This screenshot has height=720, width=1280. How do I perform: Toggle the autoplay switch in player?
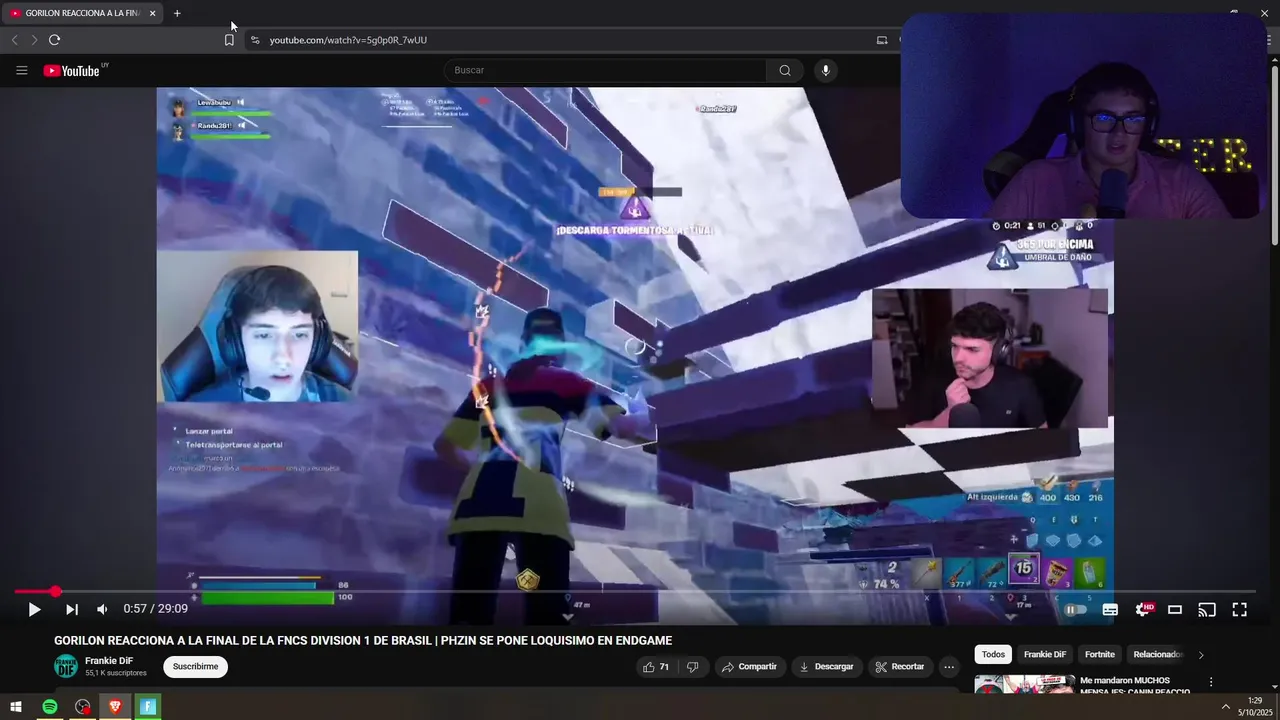point(1076,609)
